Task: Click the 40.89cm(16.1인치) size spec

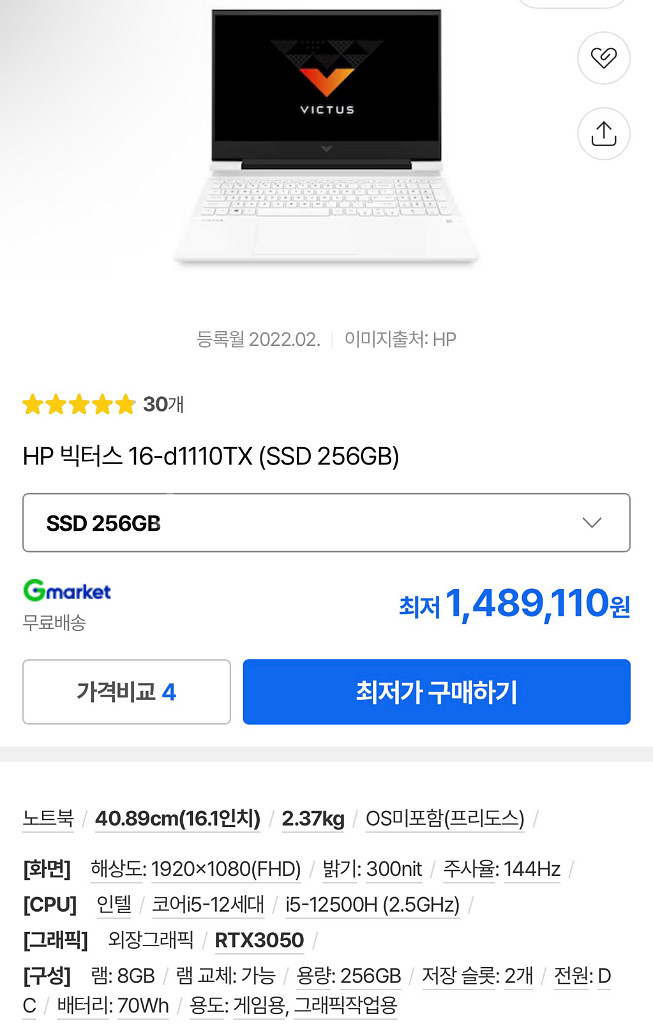Action: [x=180, y=818]
